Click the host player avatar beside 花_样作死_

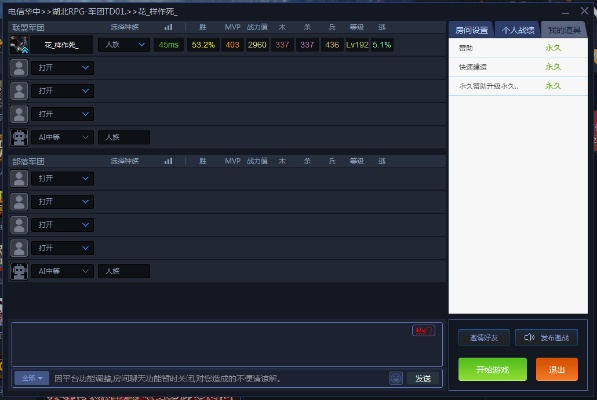click(x=19, y=45)
